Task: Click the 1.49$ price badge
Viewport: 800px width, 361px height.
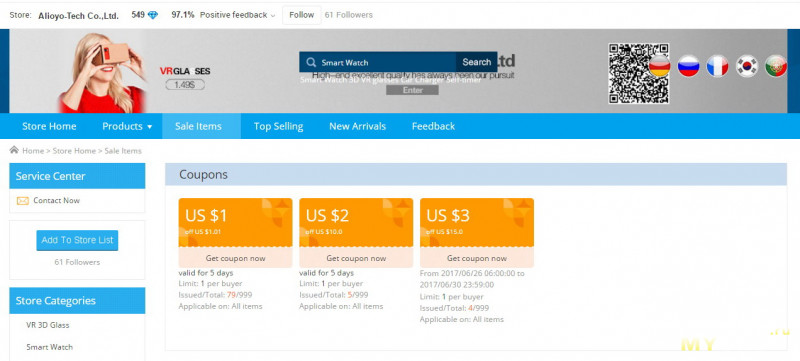Action: [x=185, y=85]
